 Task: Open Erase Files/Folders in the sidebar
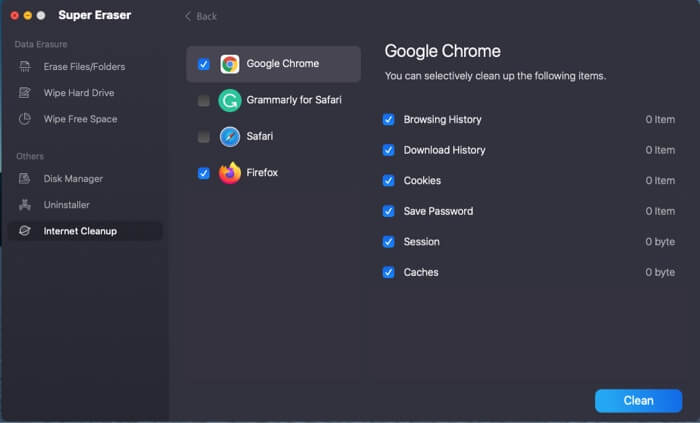click(x=85, y=66)
